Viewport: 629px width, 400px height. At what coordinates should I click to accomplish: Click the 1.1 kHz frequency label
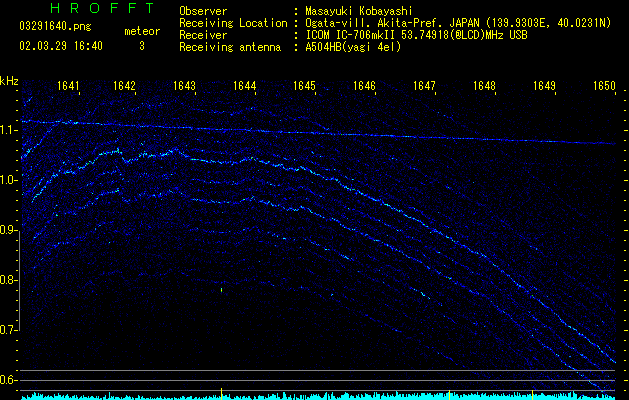coord(9,130)
